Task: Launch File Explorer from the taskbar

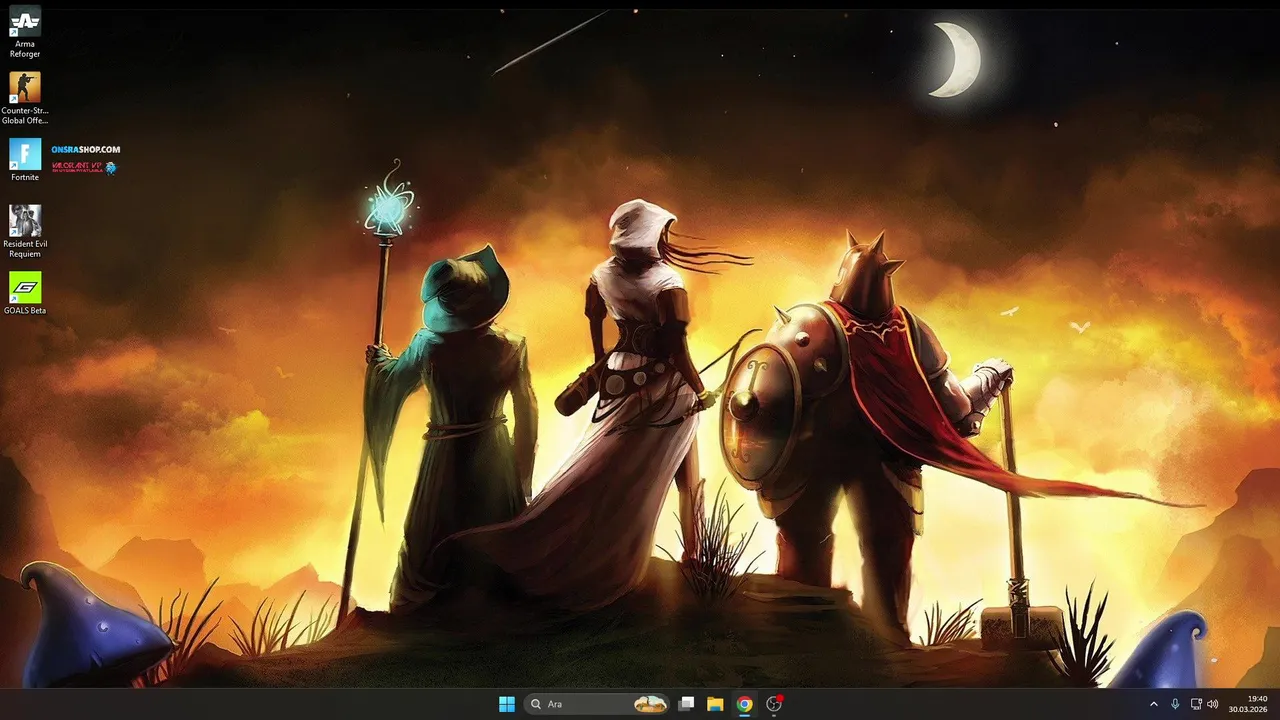Action: [715, 704]
